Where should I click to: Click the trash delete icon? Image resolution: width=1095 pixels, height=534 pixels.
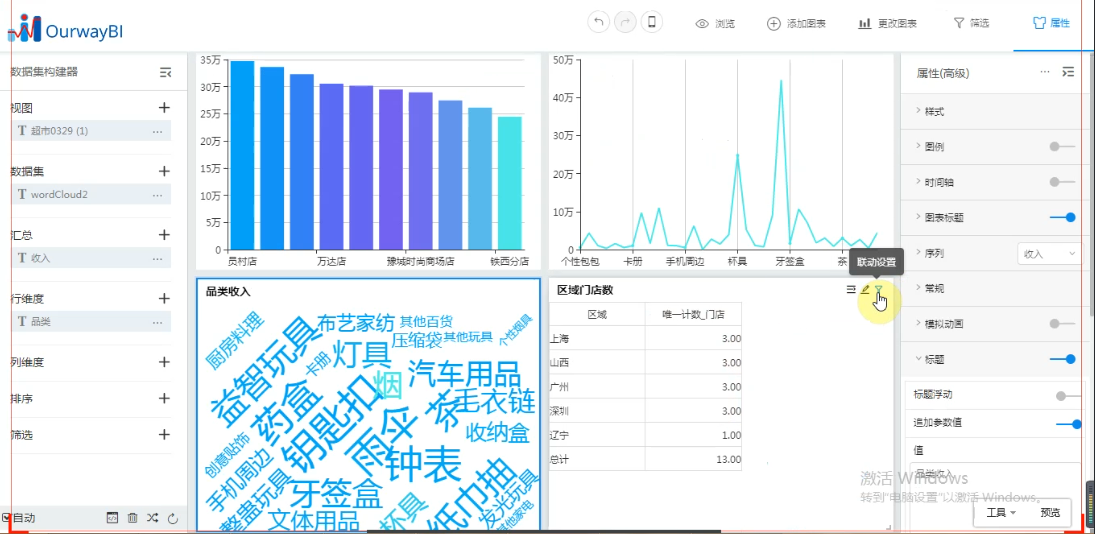pyautogui.click(x=132, y=518)
